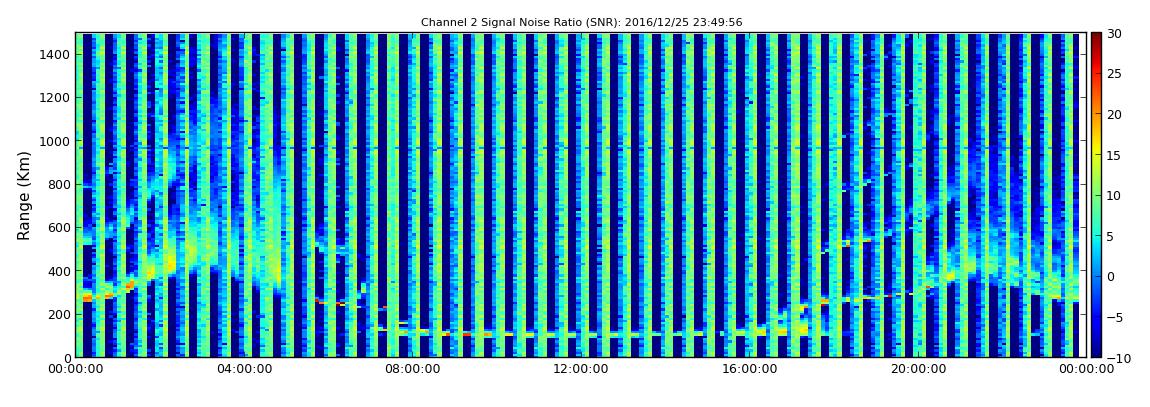The height and width of the screenshot is (407, 1150).
Task: Click the plot title showing 2016/12/25 23:49:56
Action: [581, 23]
